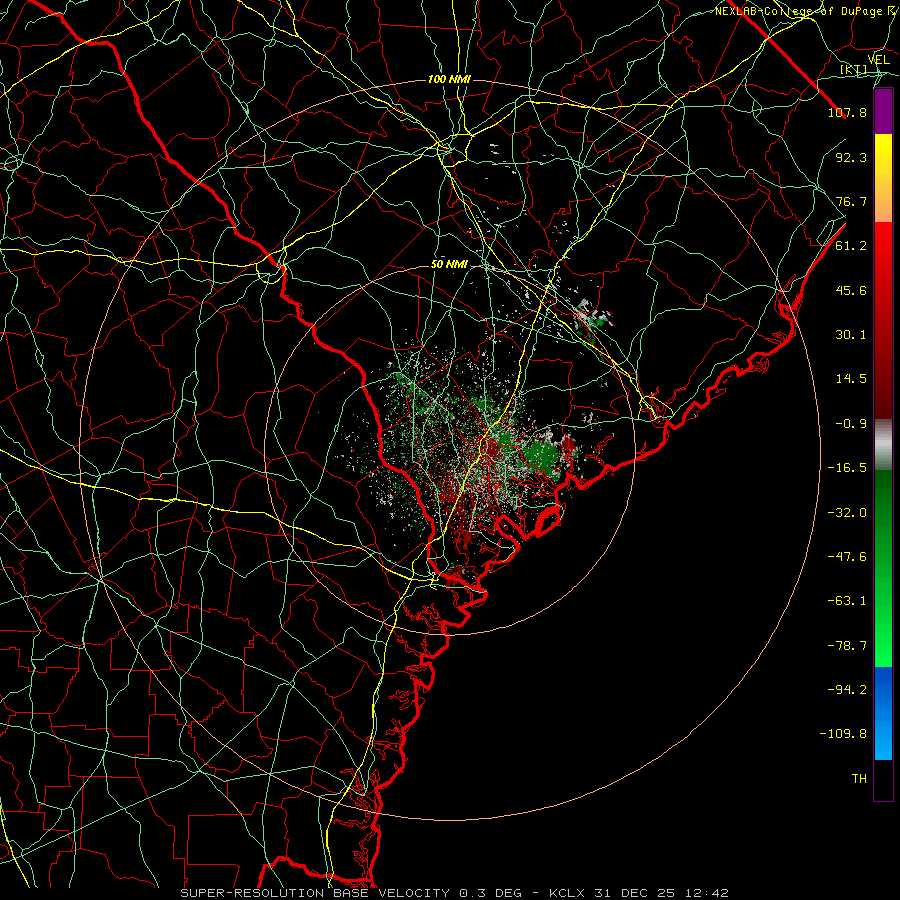Click the "100 NMI" range ring label
The image size is (900, 900).
pyautogui.click(x=449, y=79)
